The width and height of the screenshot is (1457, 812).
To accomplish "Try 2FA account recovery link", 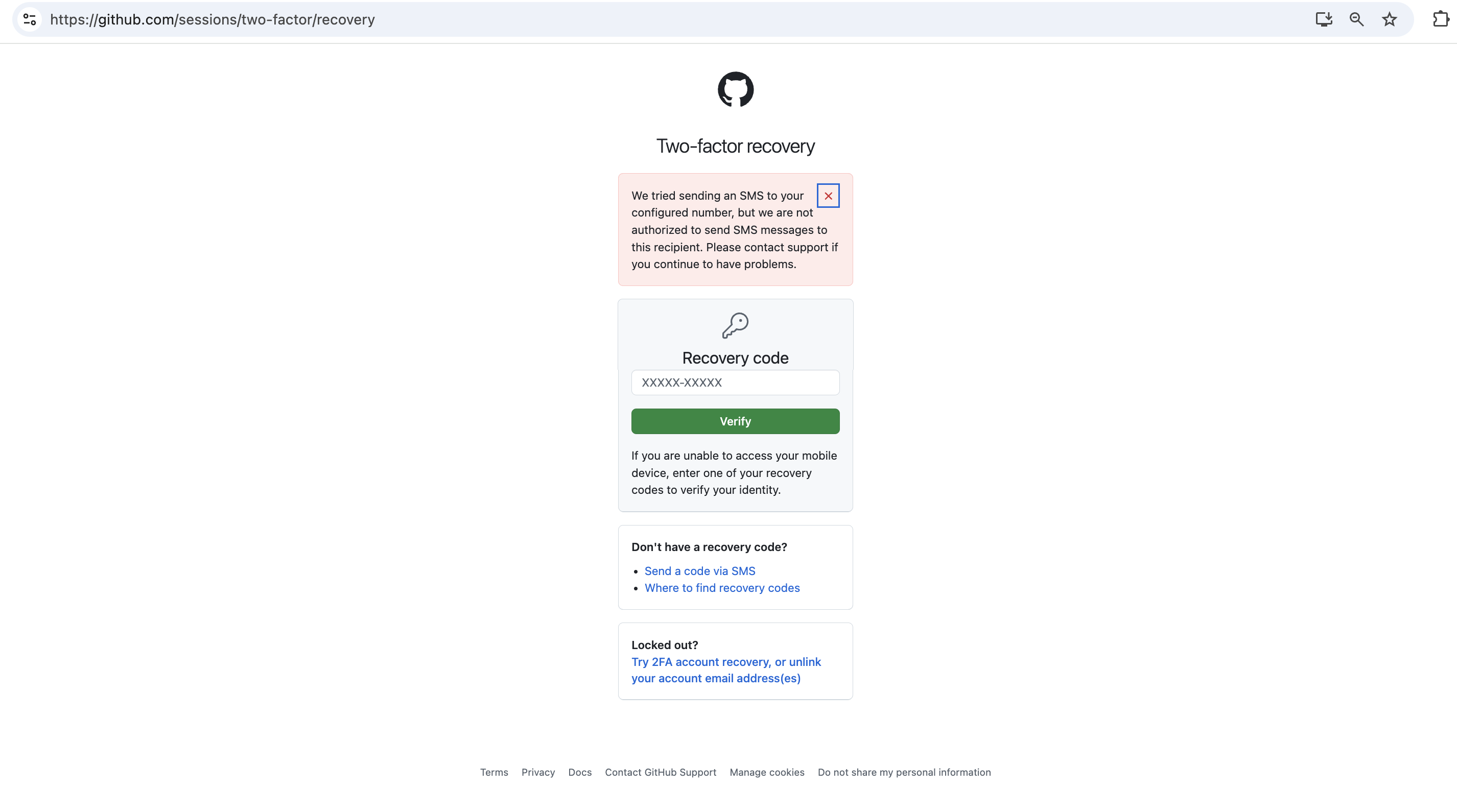I will (725, 661).
